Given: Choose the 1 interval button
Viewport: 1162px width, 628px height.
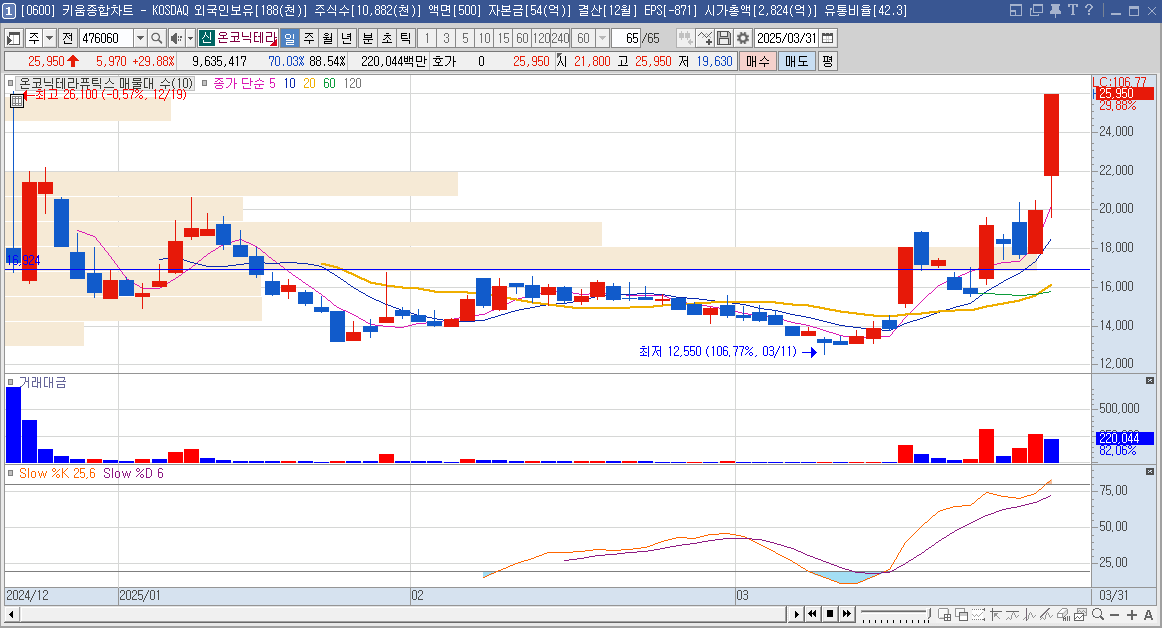Looking at the screenshot, I should click(x=427, y=38).
